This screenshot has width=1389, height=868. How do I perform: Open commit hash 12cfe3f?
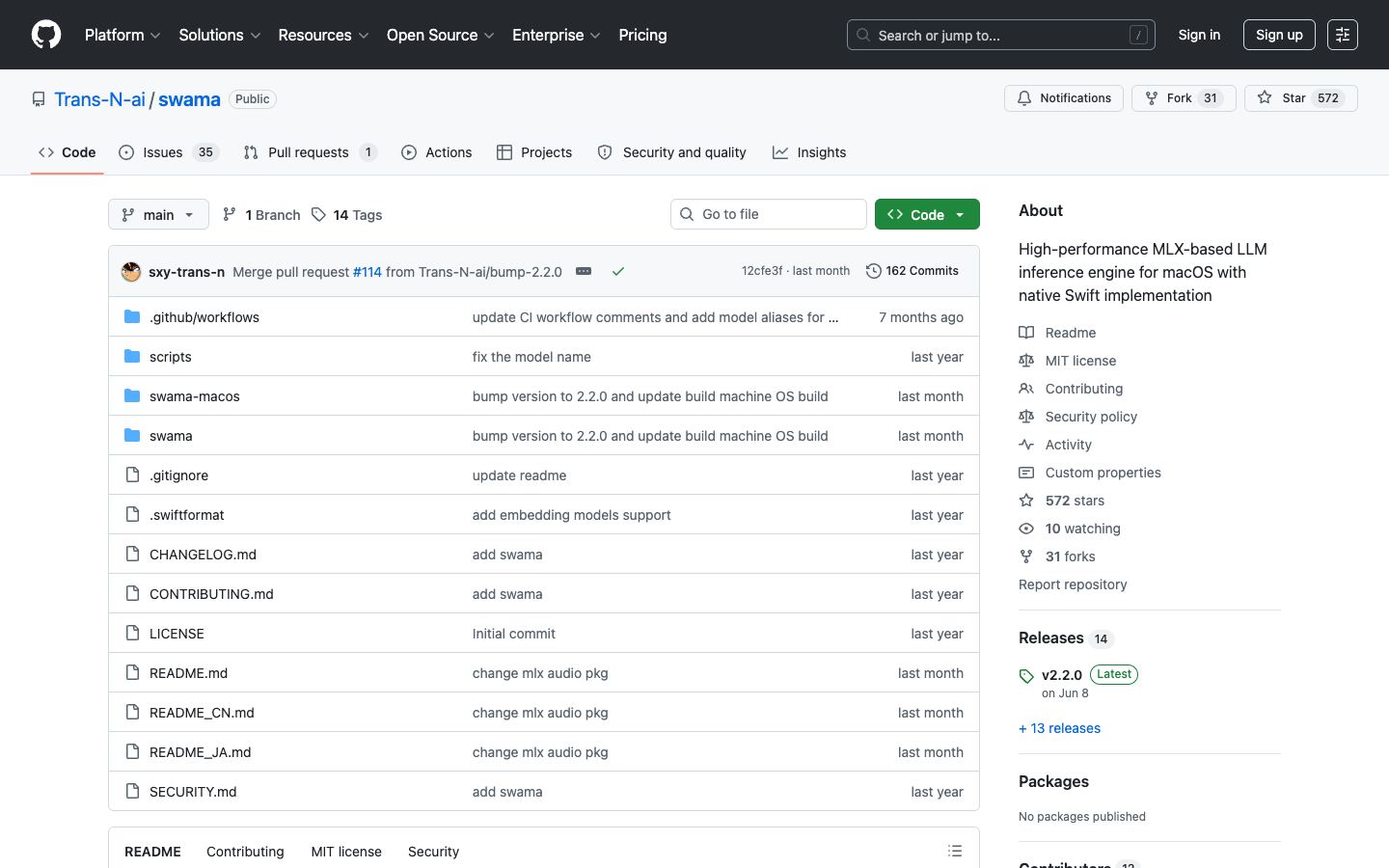pos(762,271)
